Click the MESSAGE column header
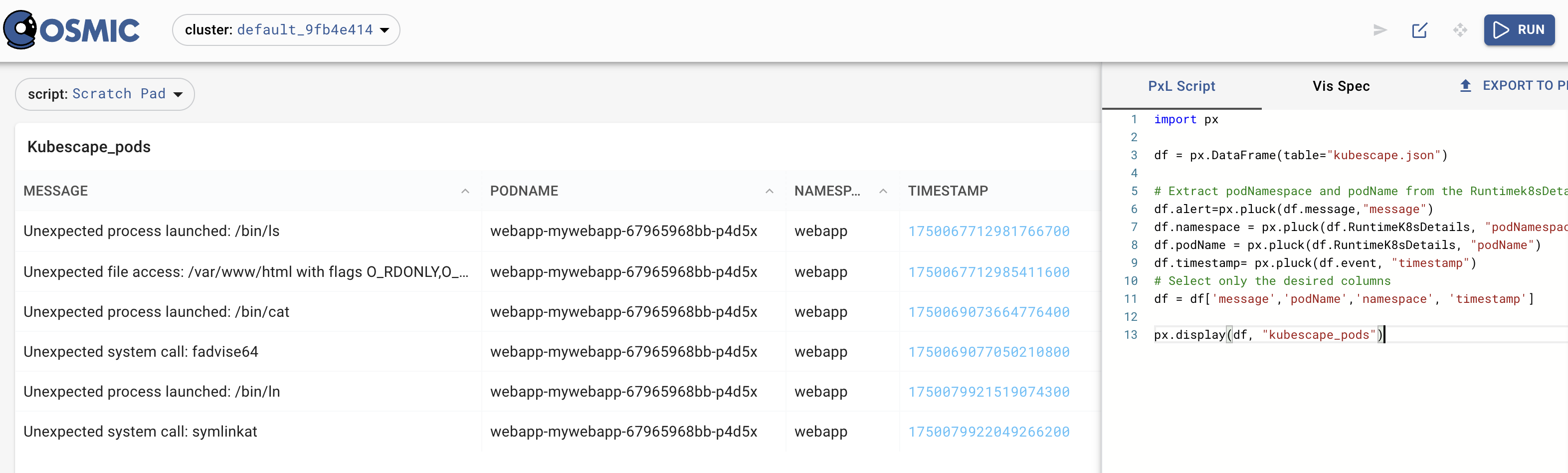 (55, 191)
